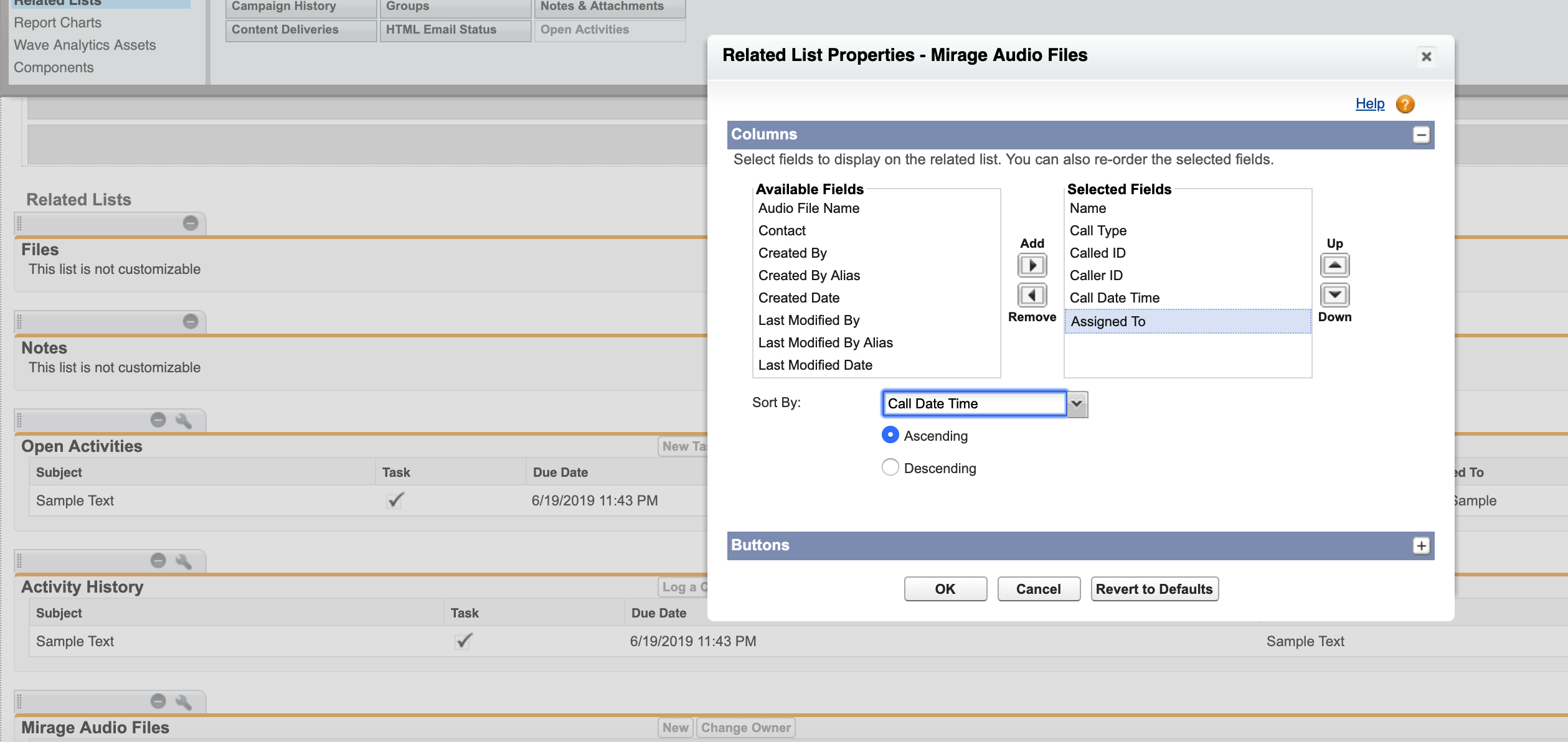The image size is (1568, 742).
Task: Select Created By available field
Action: pos(876,253)
